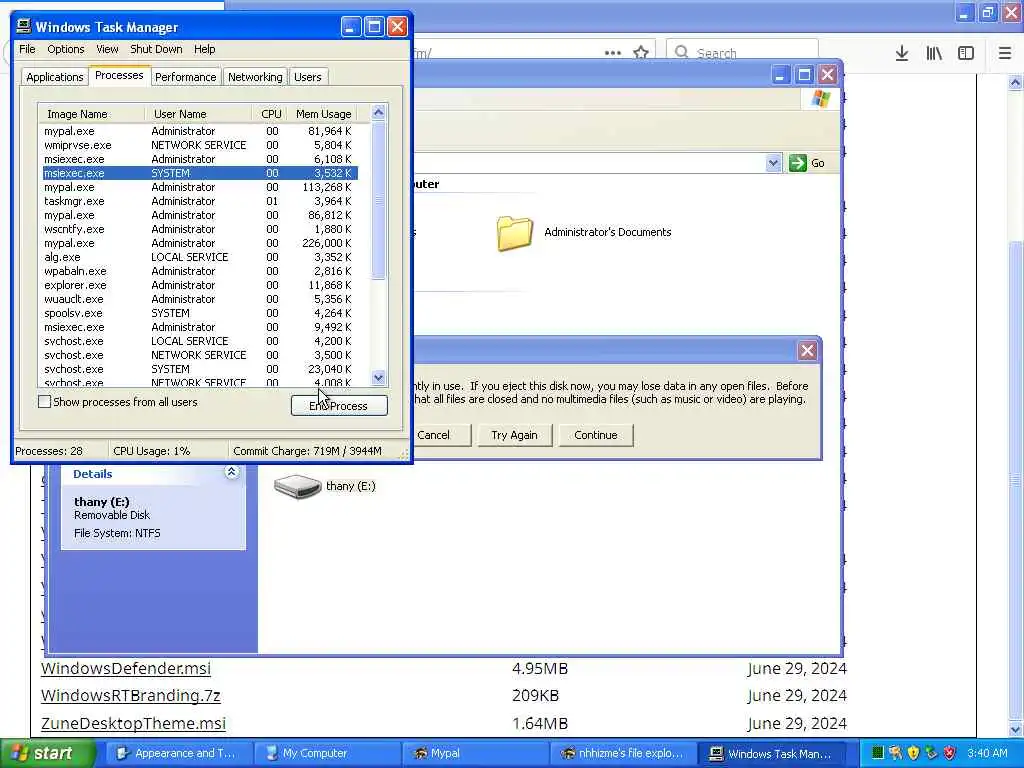Switch to the Applications tab
Viewport: 1024px width, 768px height.
click(55, 77)
